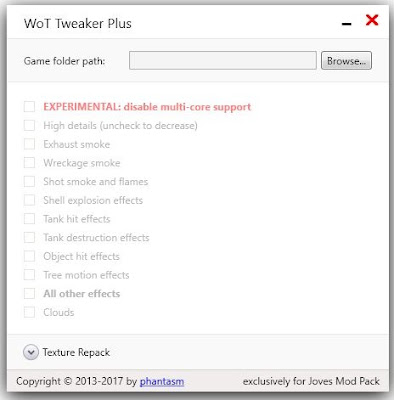394x400 pixels.
Task: Enable All other effects checkbox
Action: pyautogui.click(x=29, y=293)
